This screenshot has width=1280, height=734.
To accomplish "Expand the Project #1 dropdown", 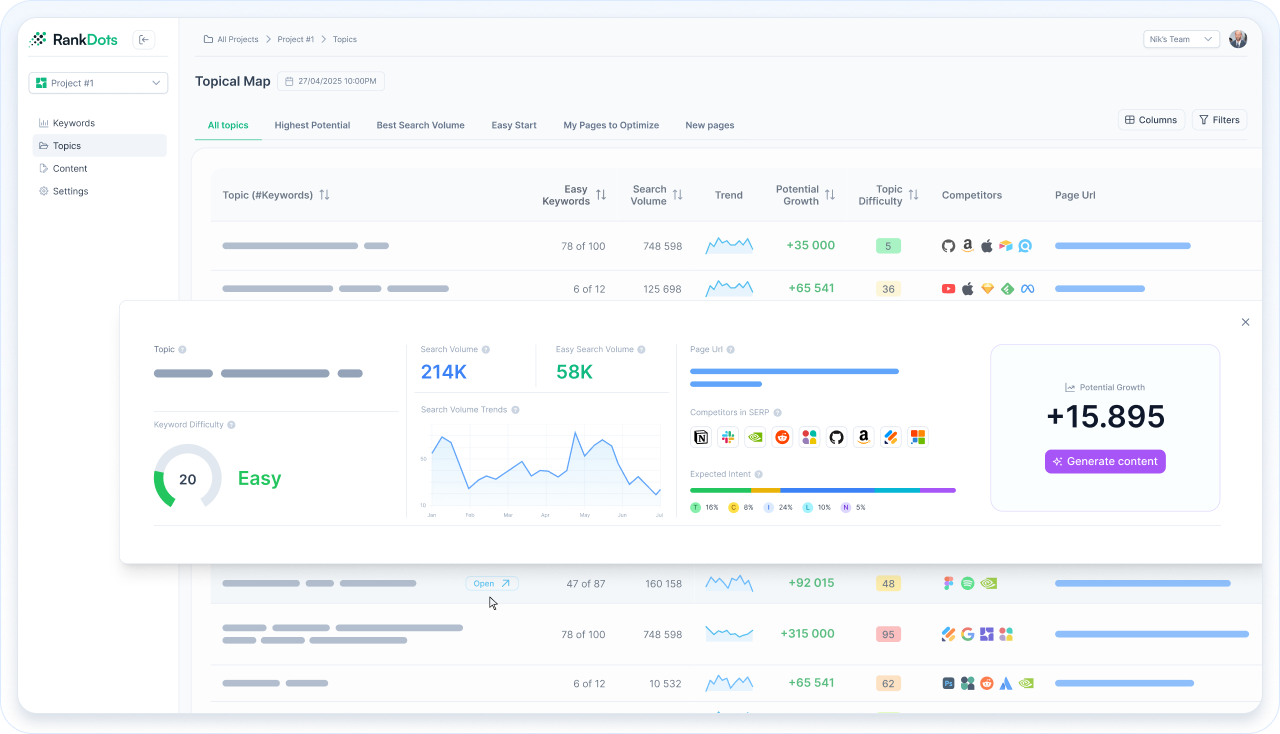I will coord(98,83).
